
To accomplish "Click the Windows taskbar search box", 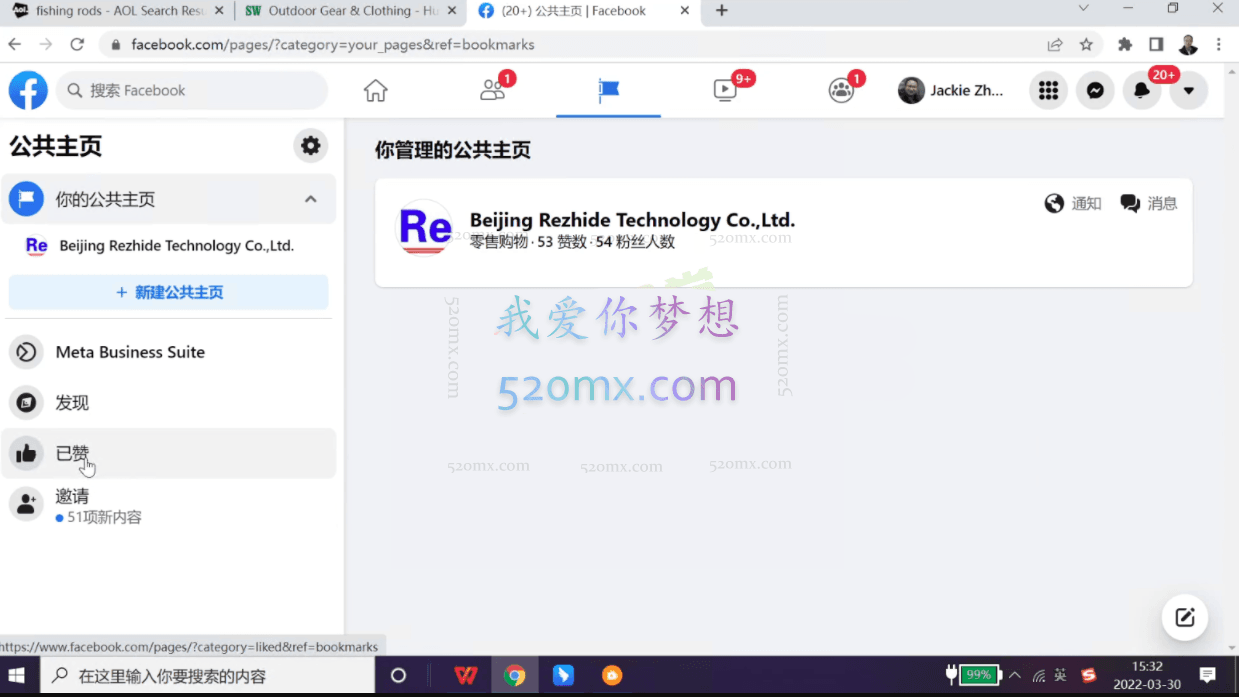I will pos(207,676).
